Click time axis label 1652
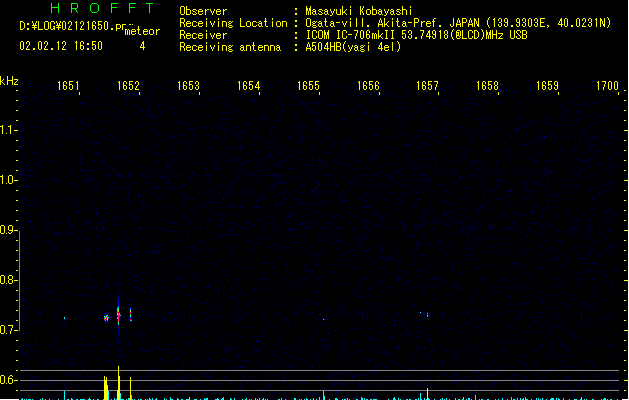629x400 pixels. point(128,86)
